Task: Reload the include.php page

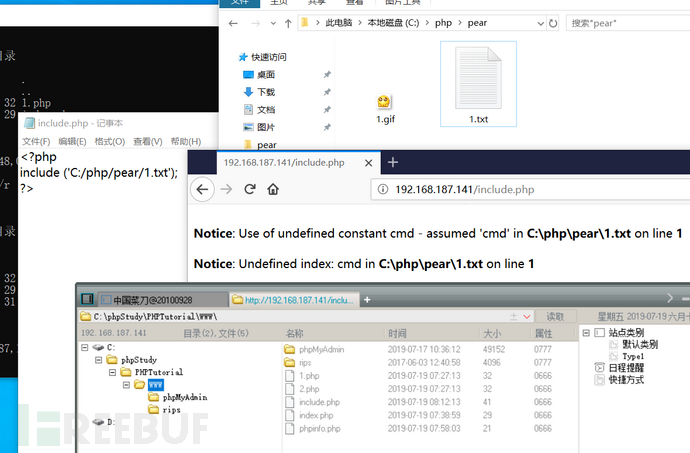Action: [250, 189]
